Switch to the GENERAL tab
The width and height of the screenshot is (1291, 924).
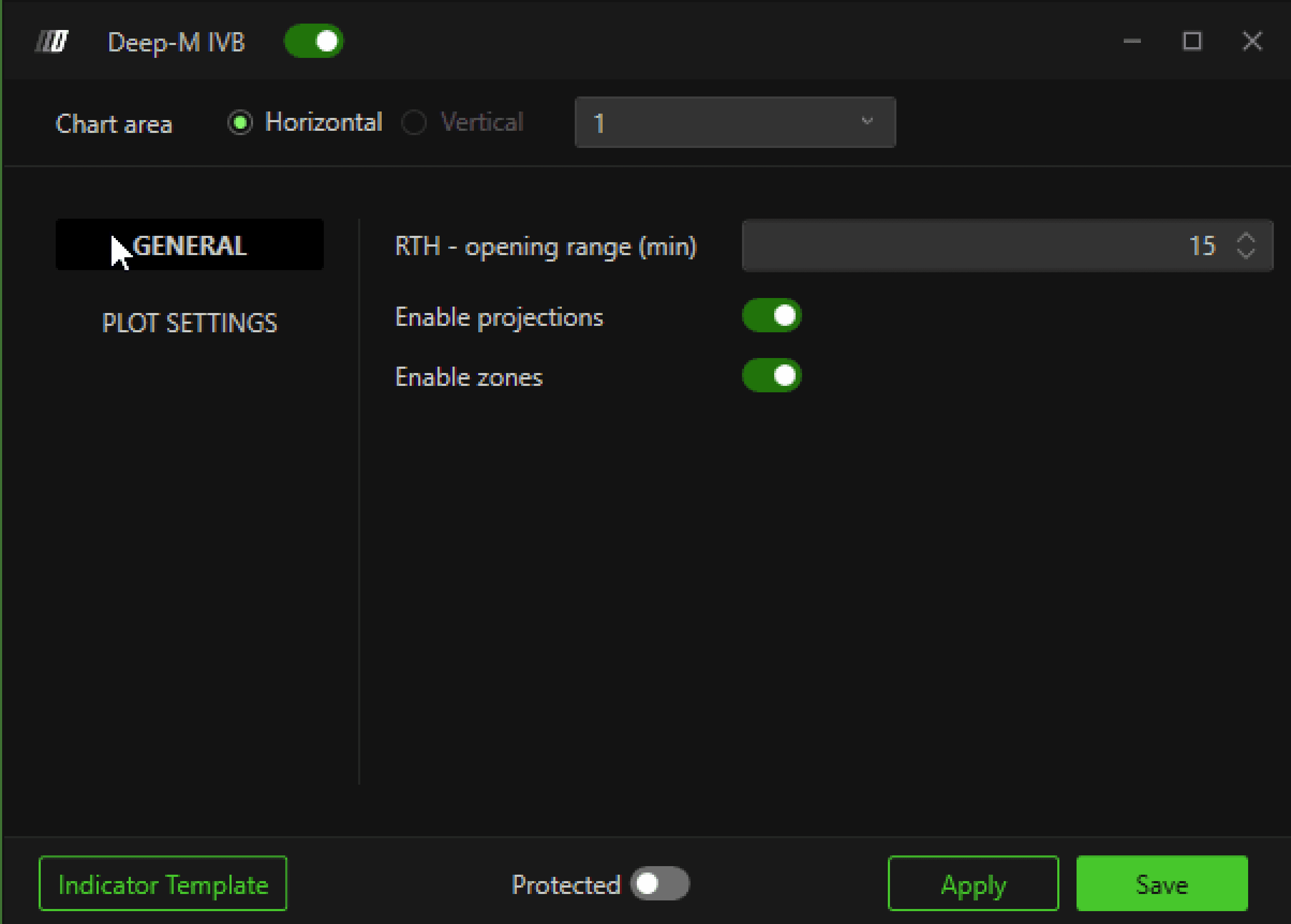[189, 245]
